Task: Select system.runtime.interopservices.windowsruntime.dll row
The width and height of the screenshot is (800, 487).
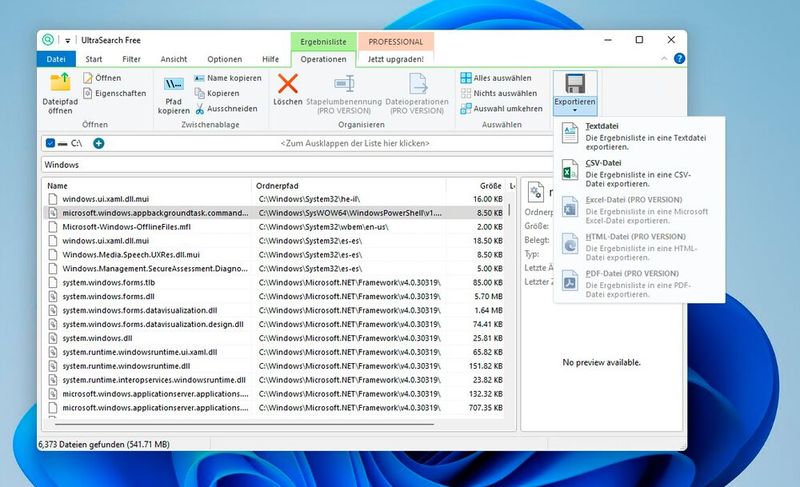Action: pyautogui.click(x=276, y=380)
